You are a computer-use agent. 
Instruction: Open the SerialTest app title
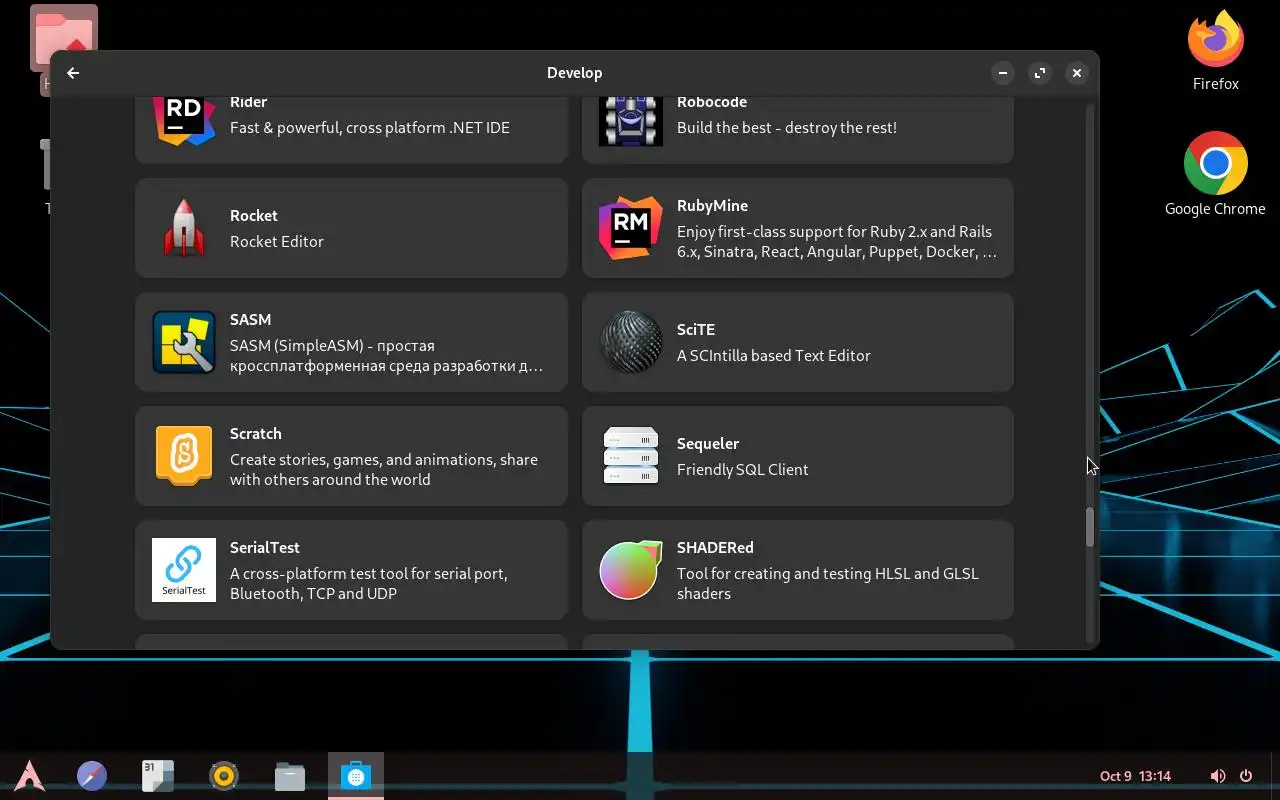(x=265, y=547)
